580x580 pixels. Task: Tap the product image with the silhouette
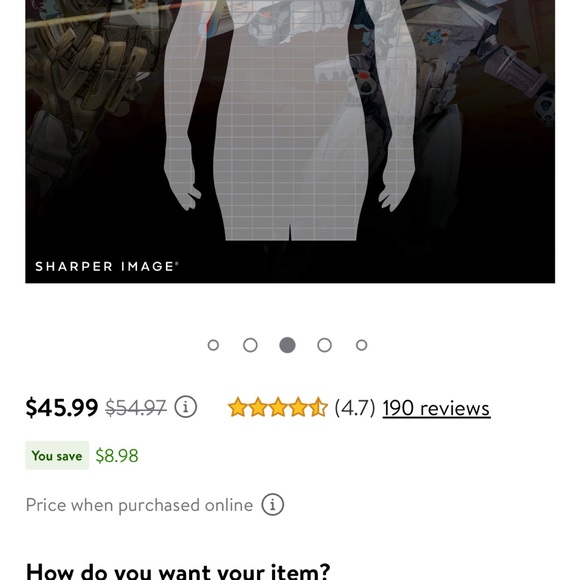pos(290,141)
